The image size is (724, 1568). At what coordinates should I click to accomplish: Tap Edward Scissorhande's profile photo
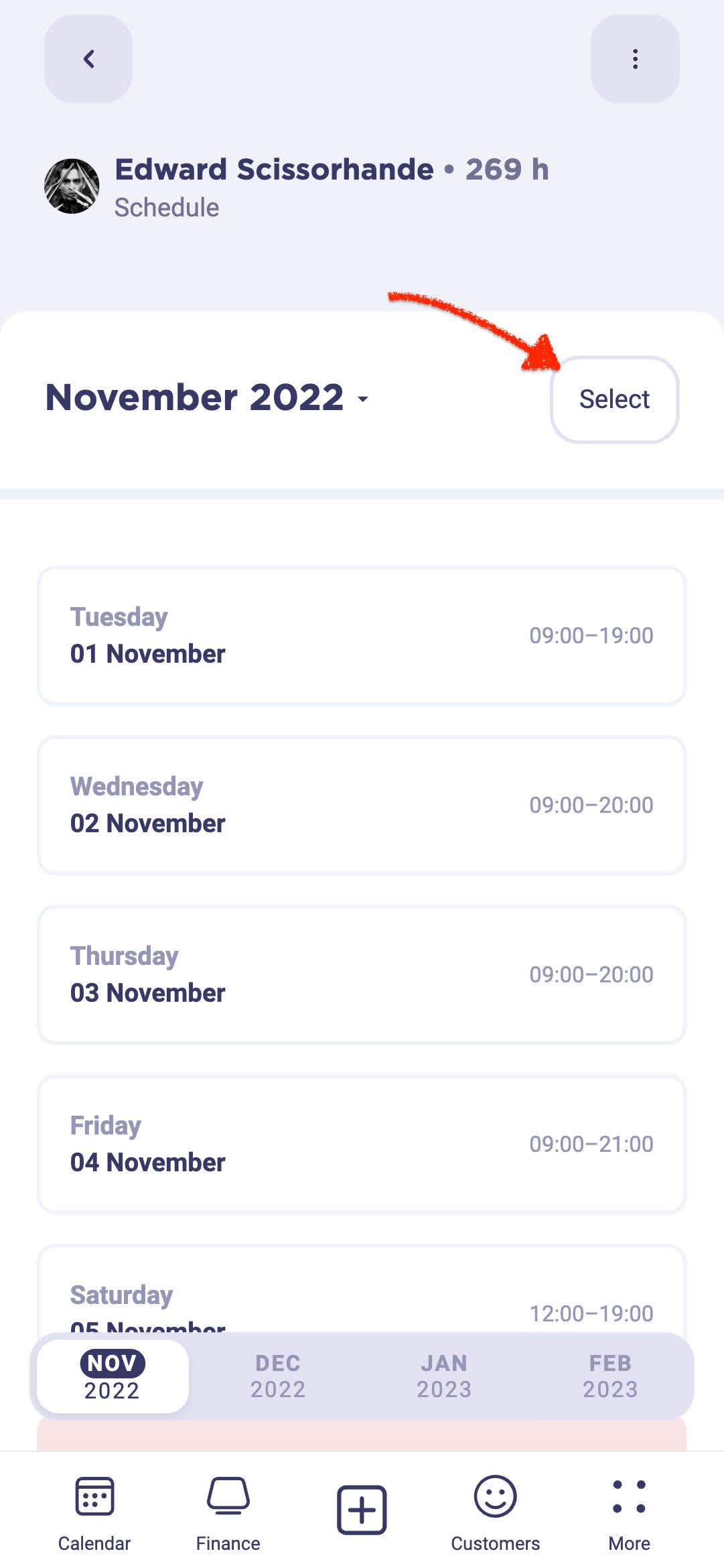click(x=72, y=186)
